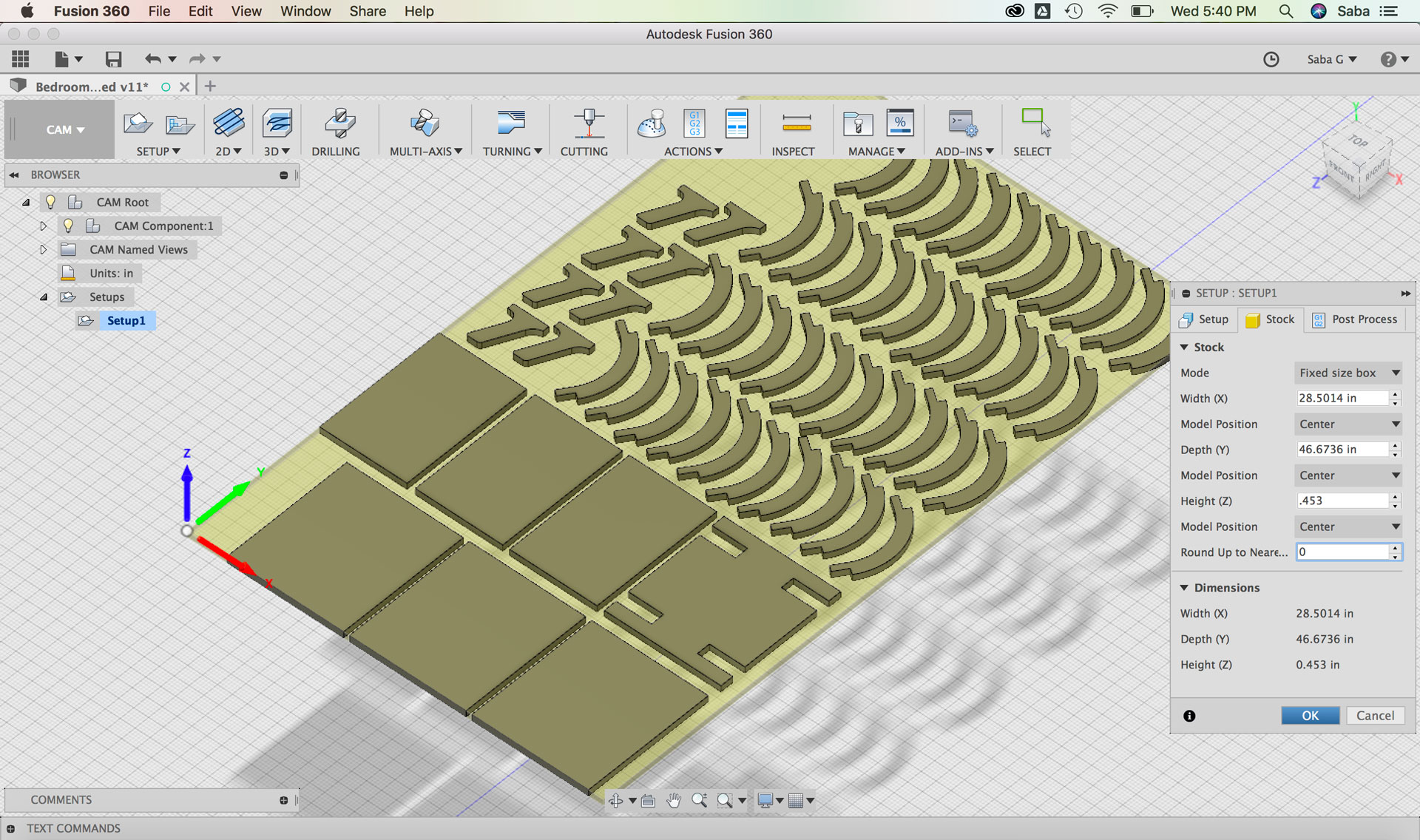The width and height of the screenshot is (1420, 840).
Task: Open the Cutting tool icon
Action: (588, 123)
